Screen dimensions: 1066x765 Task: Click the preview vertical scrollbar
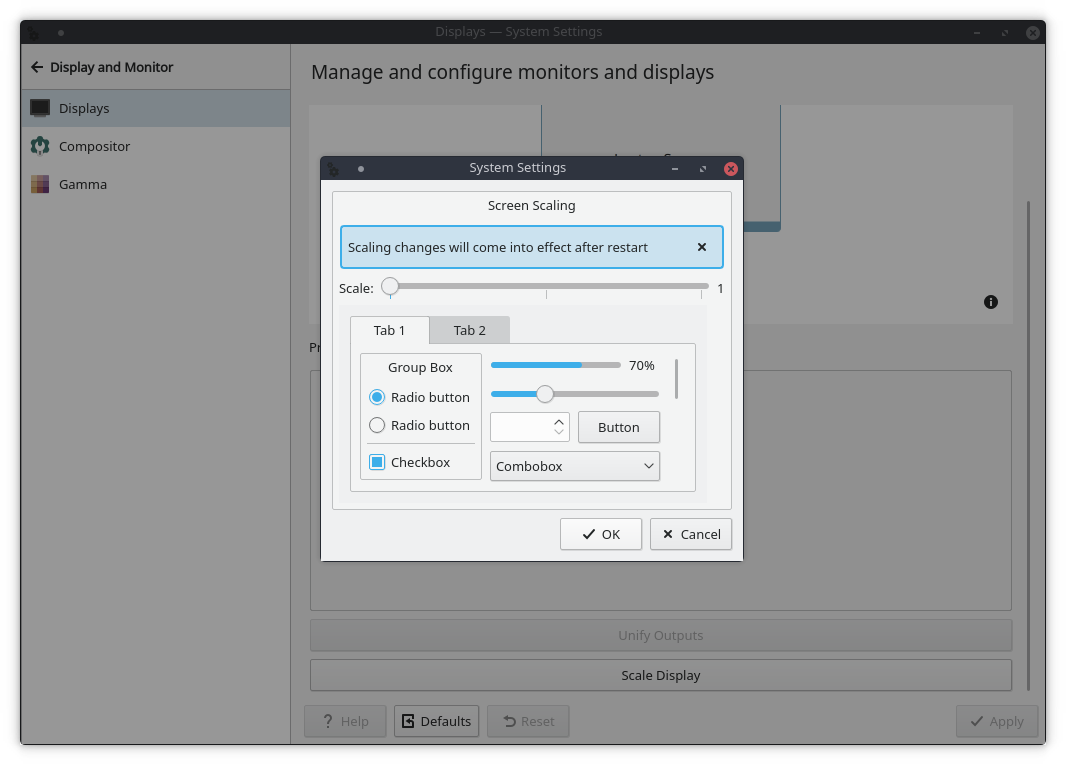(676, 379)
